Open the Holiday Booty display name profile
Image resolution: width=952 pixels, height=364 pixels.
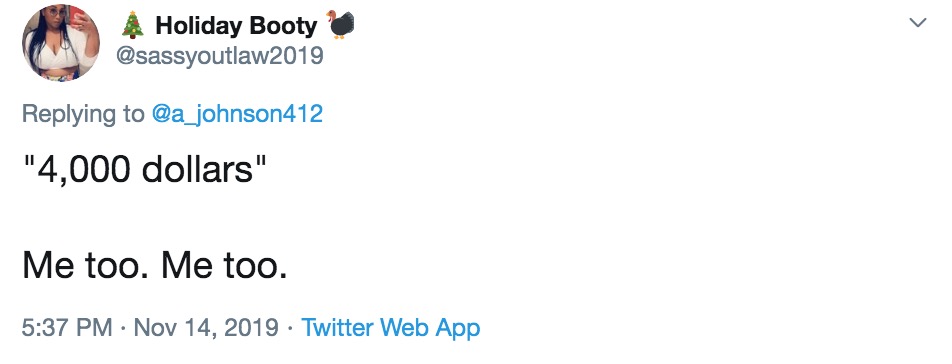(x=236, y=25)
